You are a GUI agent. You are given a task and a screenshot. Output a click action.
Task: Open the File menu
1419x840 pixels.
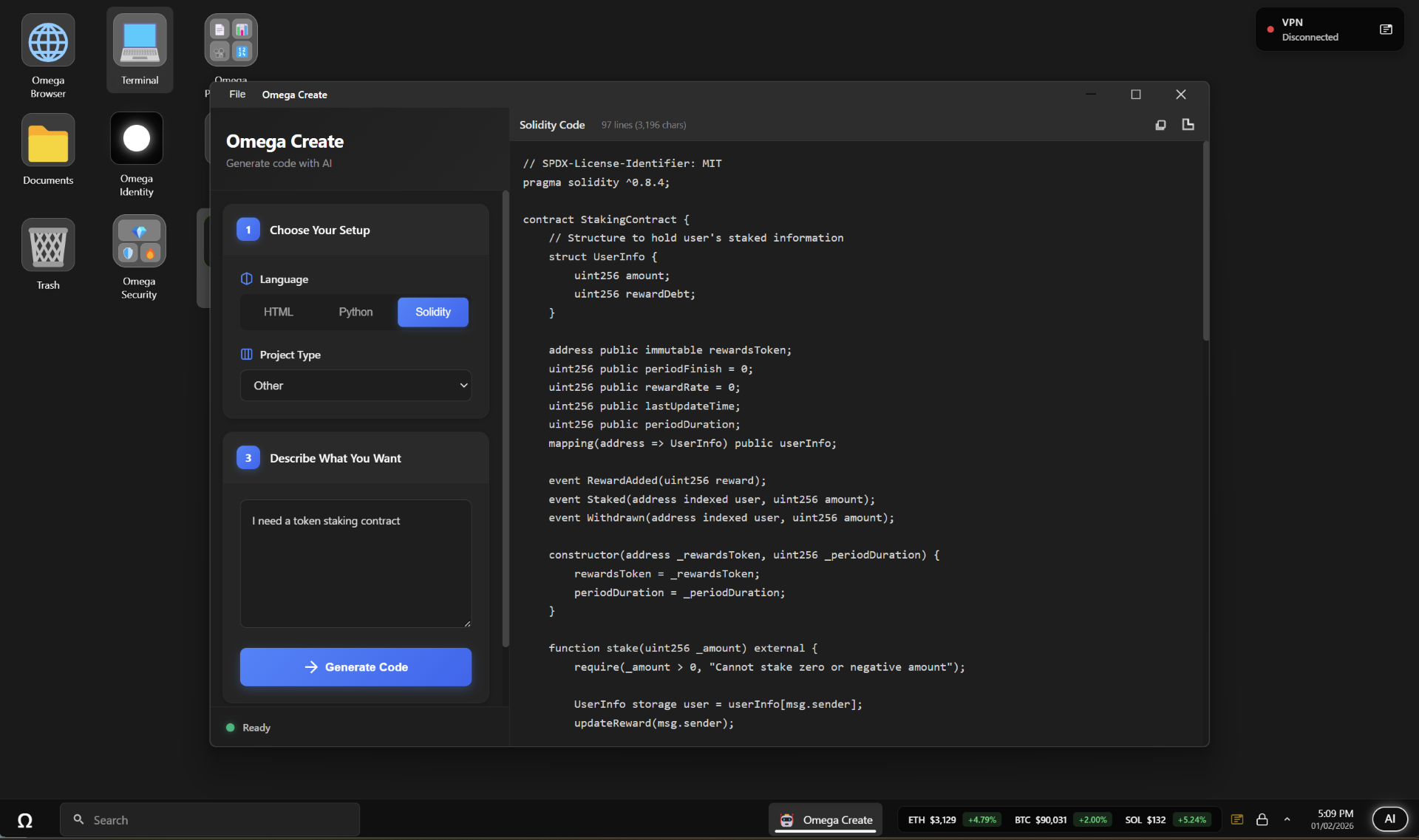[236, 95]
